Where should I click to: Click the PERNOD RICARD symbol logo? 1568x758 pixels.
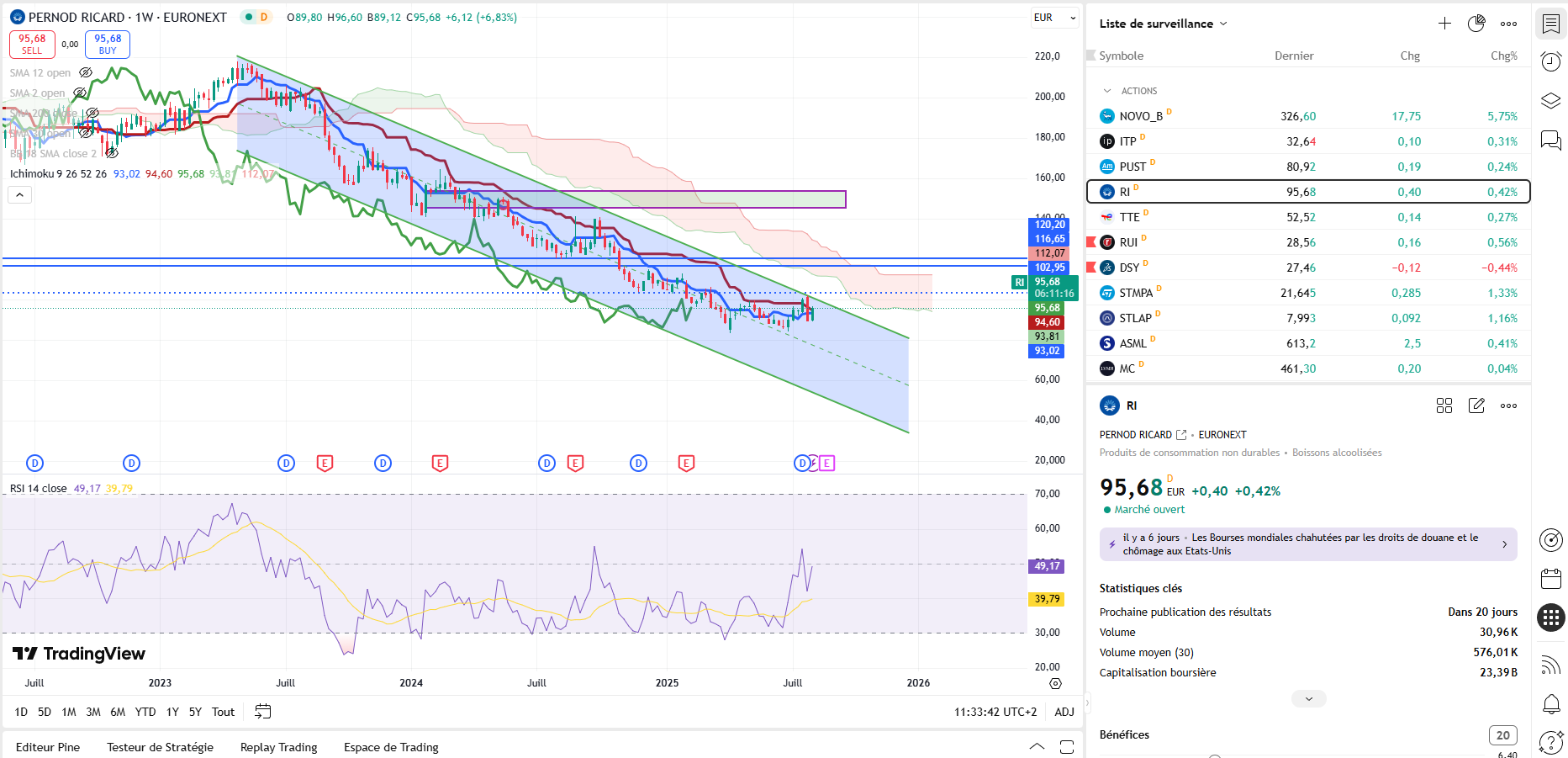(x=17, y=17)
